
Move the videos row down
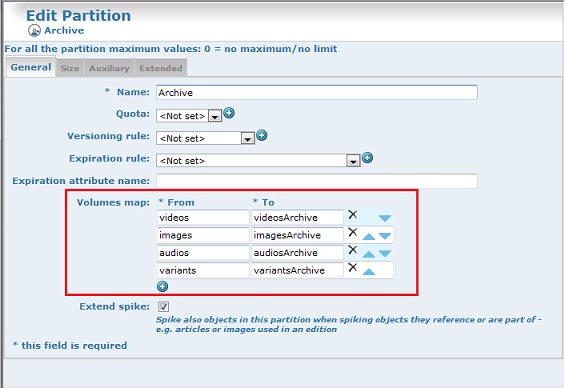(x=385, y=218)
